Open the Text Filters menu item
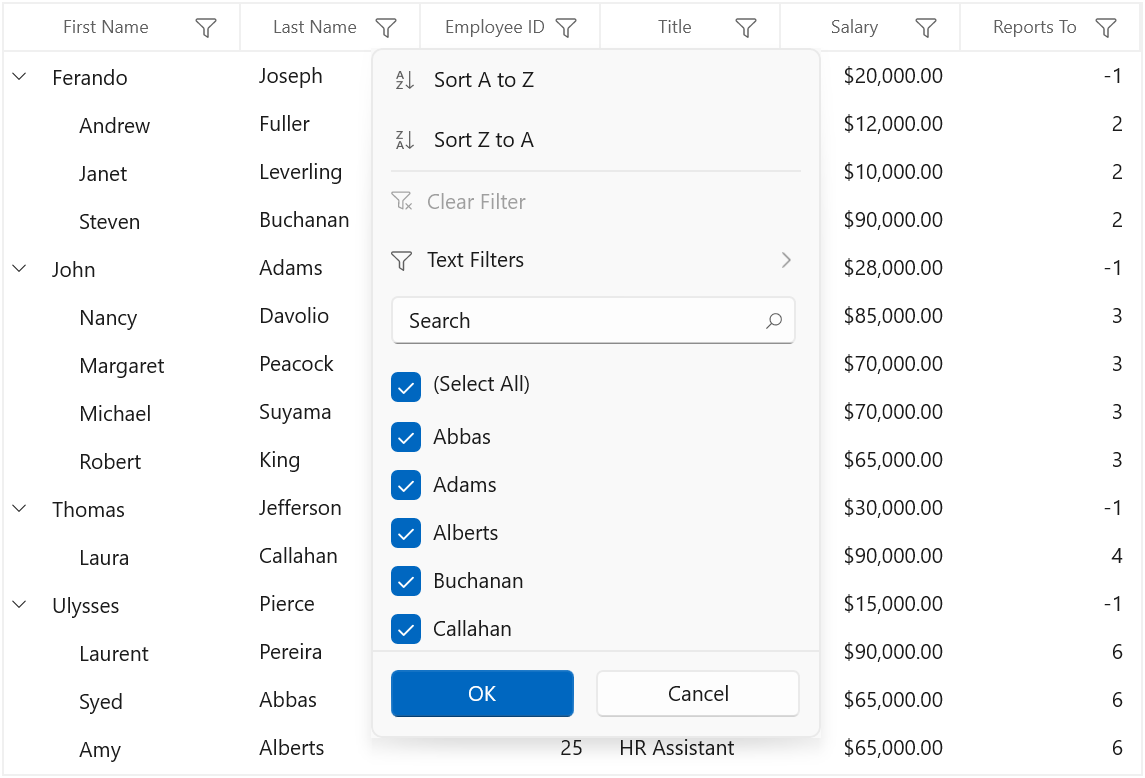The image size is (1145, 778). pyautogui.click(x=596, y=260)
